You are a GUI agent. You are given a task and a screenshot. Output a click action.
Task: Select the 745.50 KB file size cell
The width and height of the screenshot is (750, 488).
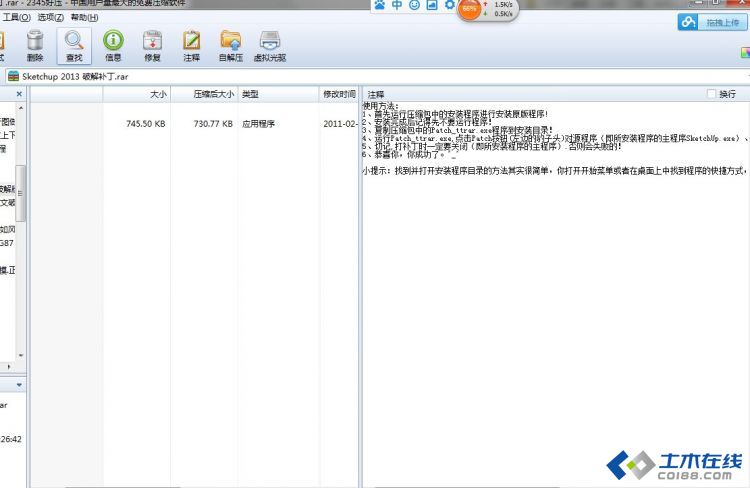click(145, 123)
